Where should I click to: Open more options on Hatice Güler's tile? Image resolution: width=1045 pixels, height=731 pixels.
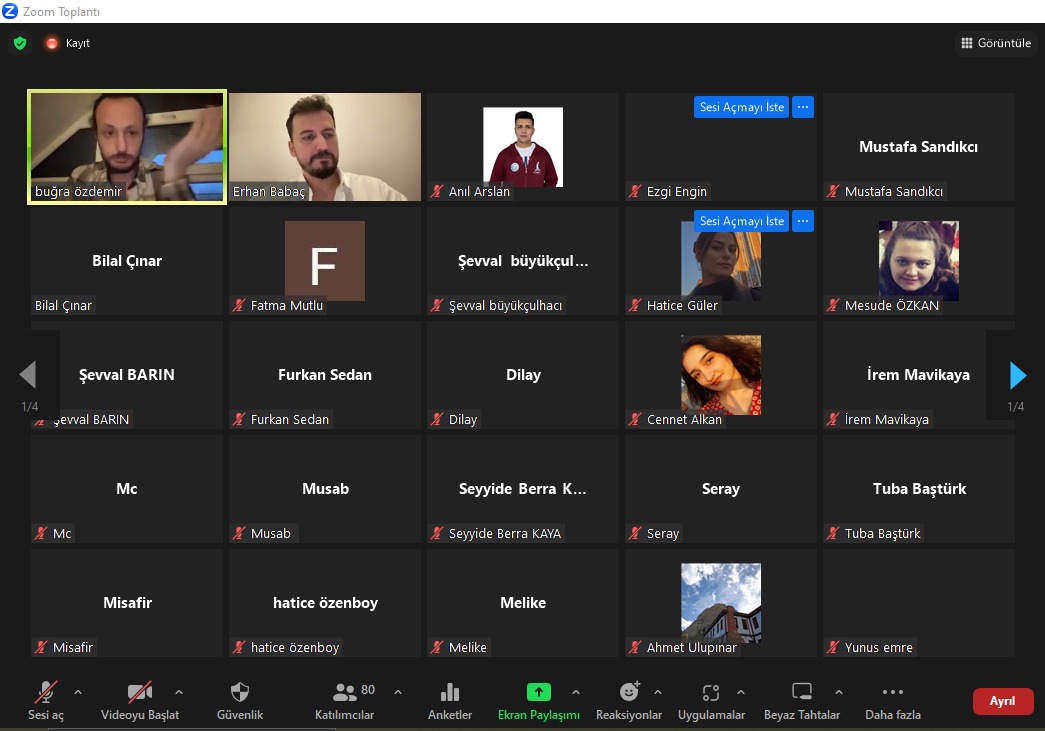point(803,221)
